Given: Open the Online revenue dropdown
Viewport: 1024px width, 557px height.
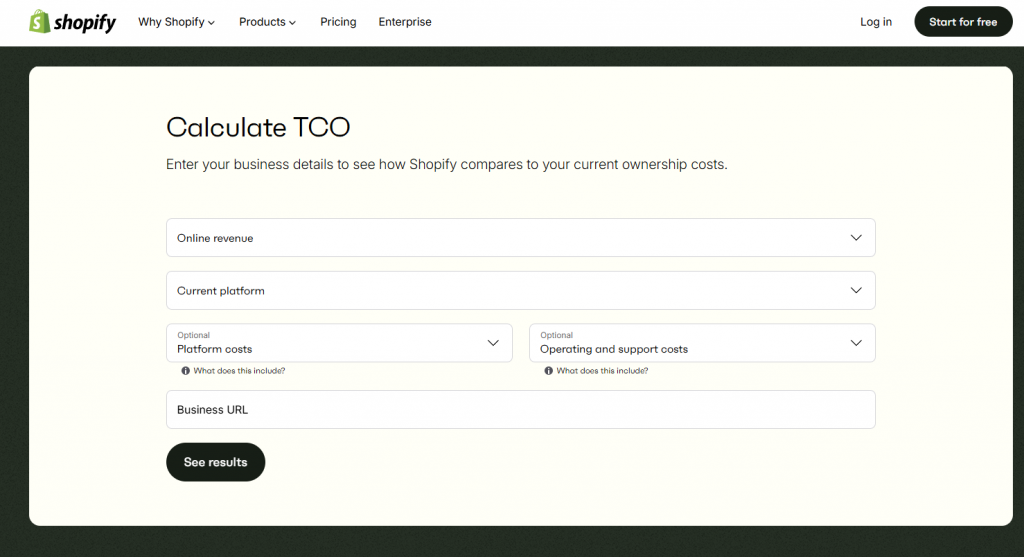Looking at the screenshot, I should pos(520,238).
